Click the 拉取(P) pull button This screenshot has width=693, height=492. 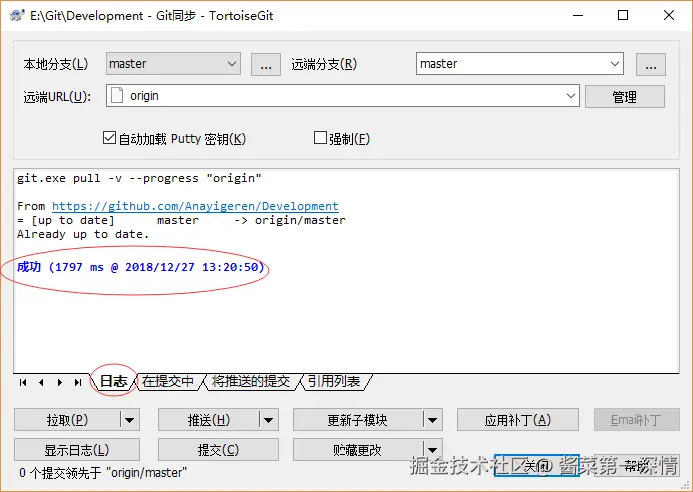[x=67, y=420]
